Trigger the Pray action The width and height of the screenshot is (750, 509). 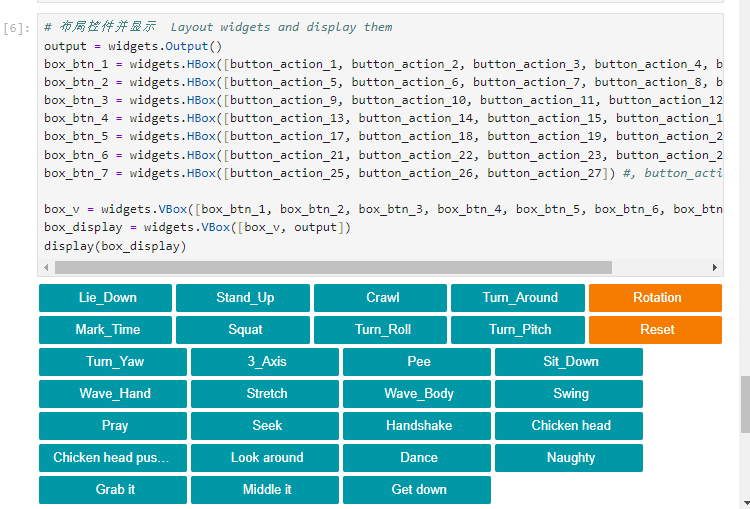click(x=113, y=426)
